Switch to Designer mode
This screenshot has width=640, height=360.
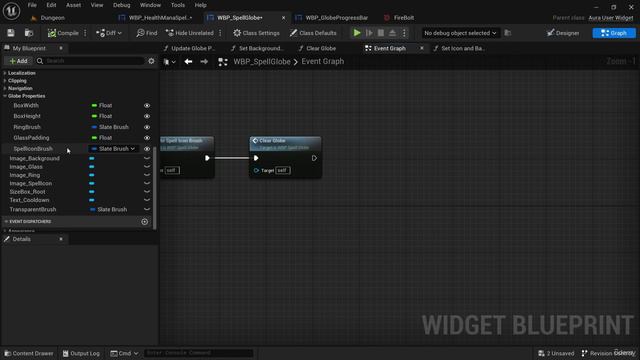click(x=563, y=33)
